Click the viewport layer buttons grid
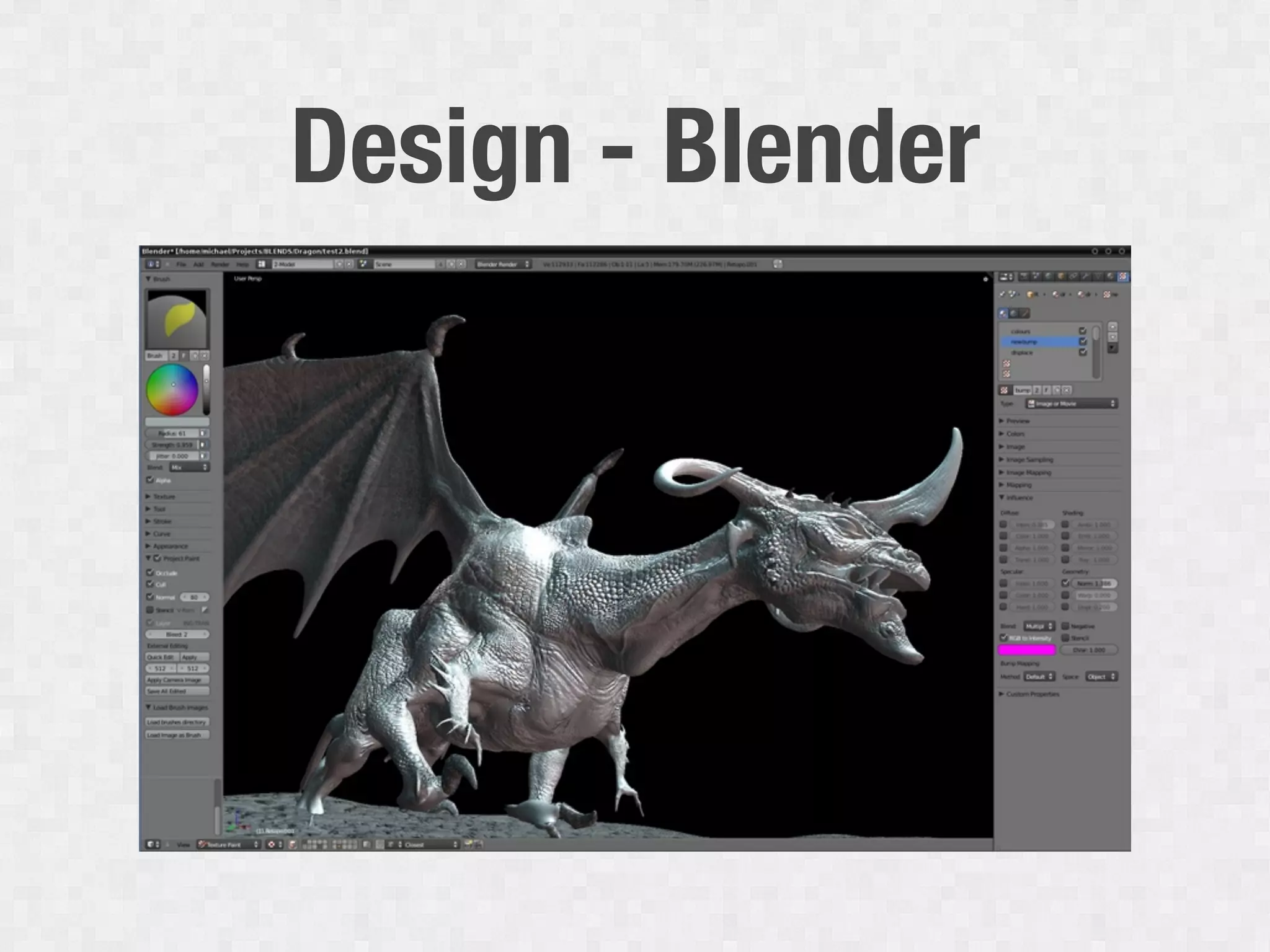This screenshot has height=952, width=1270. [x=329, y=844]
